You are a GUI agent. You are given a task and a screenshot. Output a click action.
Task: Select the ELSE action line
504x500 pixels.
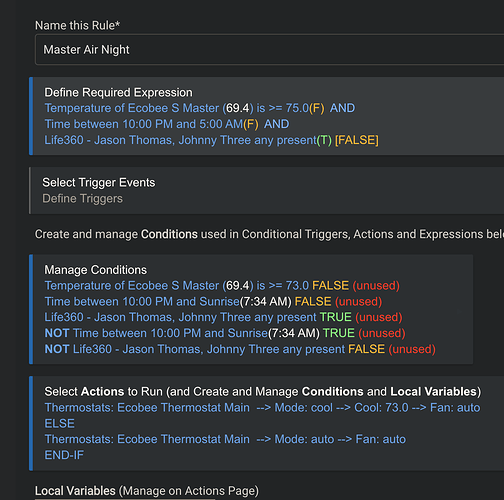point(59,423)
